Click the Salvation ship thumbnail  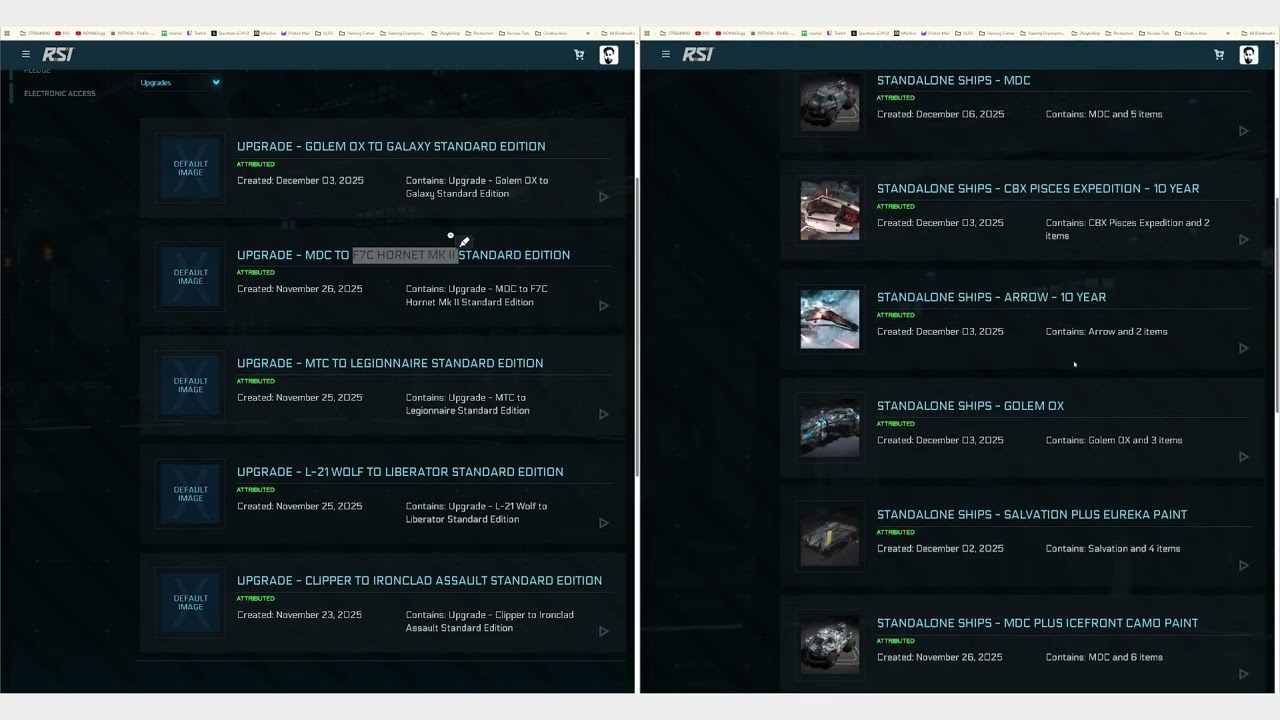829,536
